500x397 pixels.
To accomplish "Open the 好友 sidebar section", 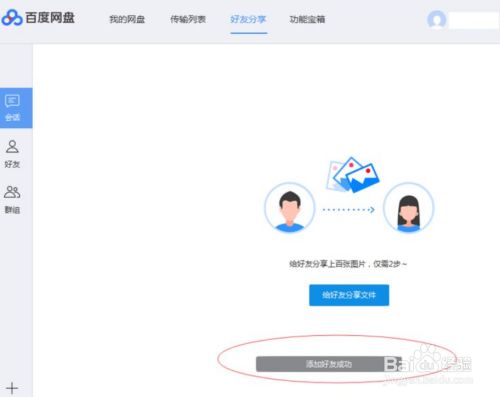I will [12, 154].
